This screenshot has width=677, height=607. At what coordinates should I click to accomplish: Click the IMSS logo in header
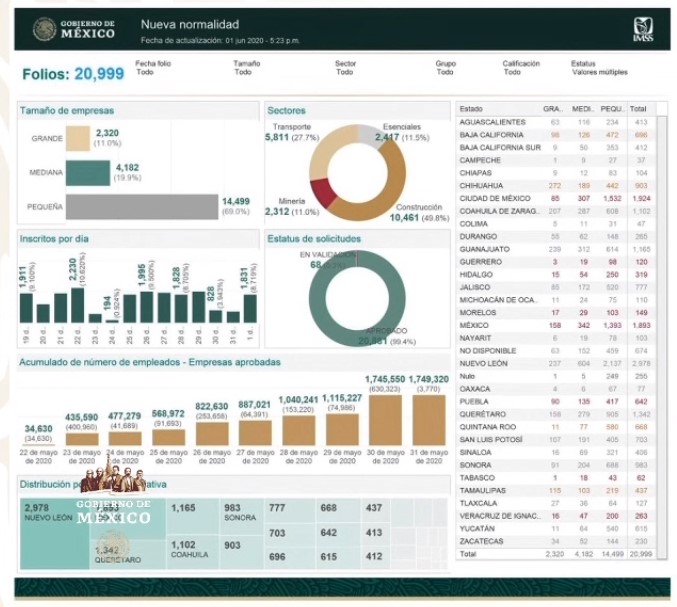click(x=642, y=29)
